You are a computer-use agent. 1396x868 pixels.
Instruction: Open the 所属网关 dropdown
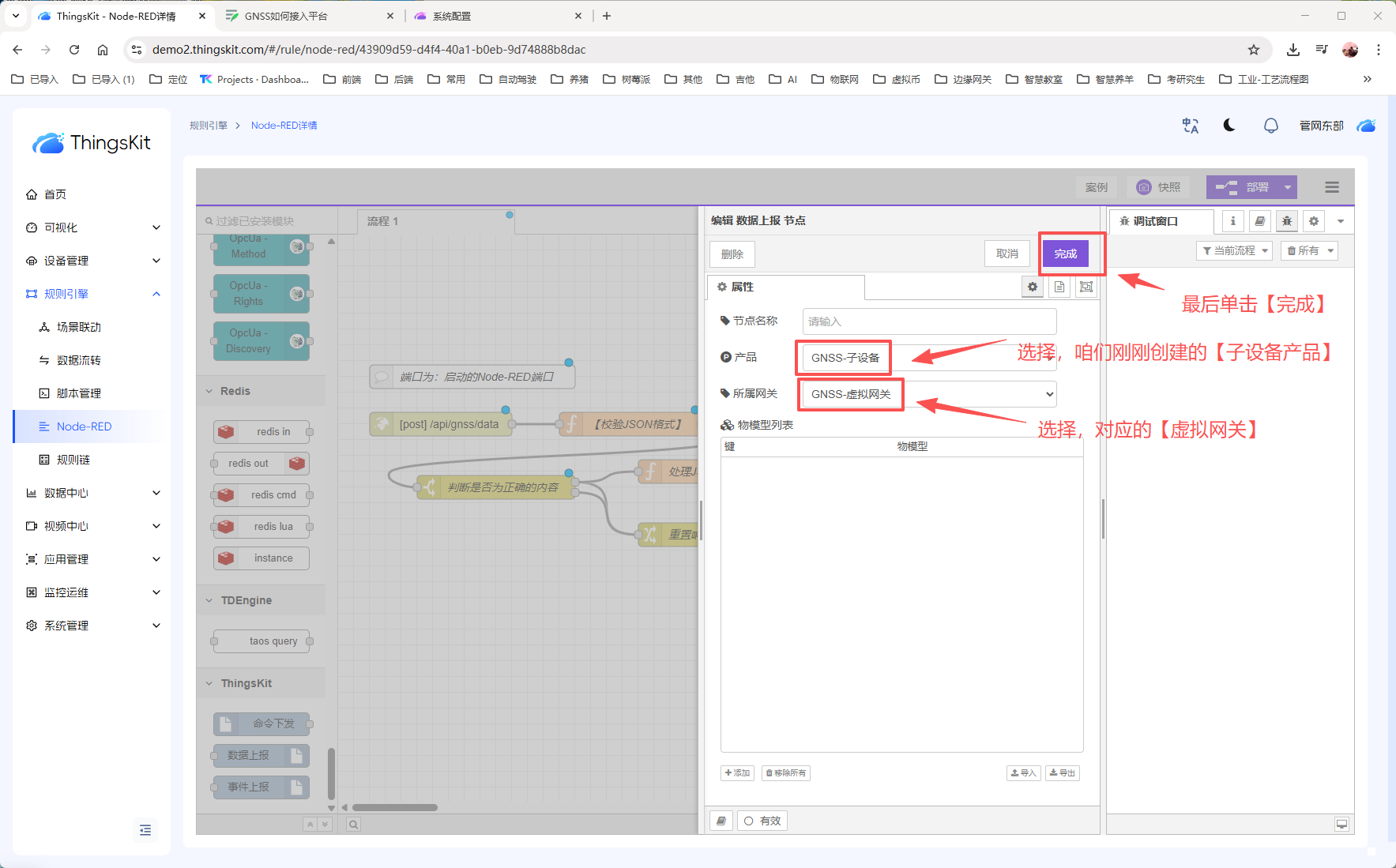[928, 394]
